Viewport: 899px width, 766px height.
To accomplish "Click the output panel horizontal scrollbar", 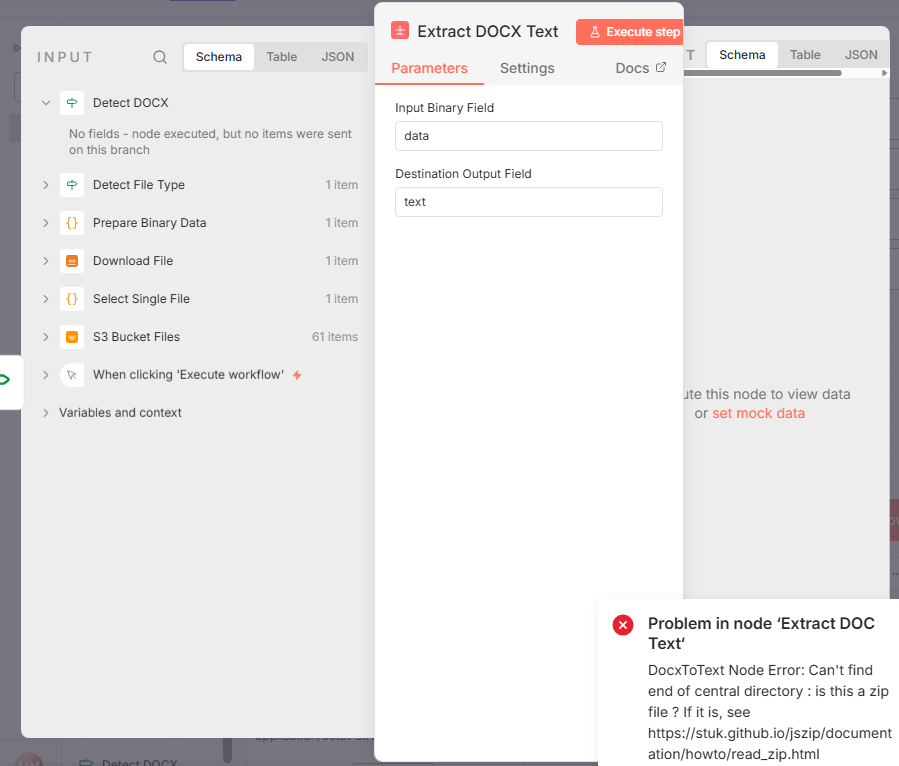I will tap(763, 73).
